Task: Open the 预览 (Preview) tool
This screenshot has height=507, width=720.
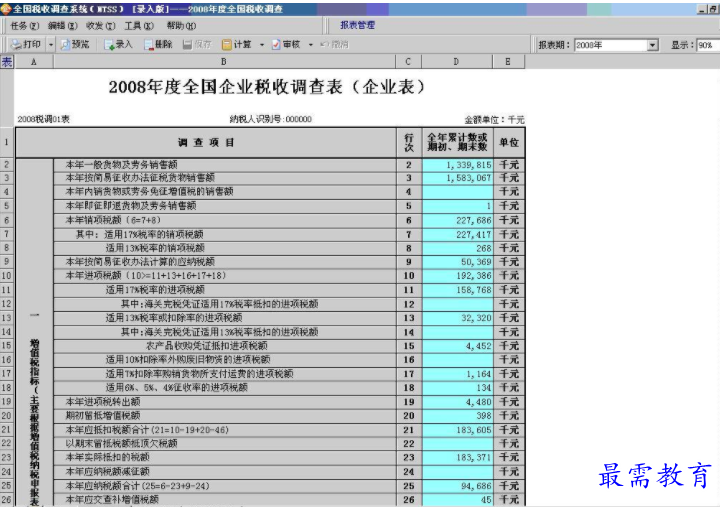Action: (x=75, y=45)
